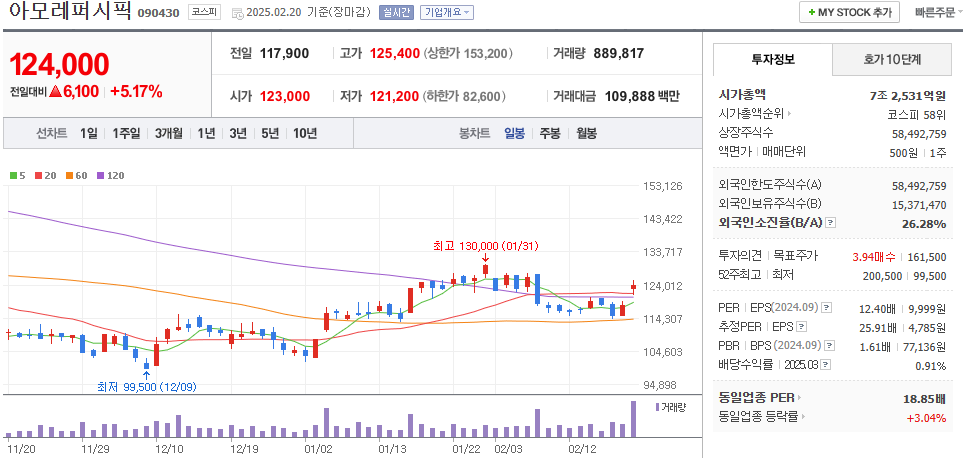
Task: Select the 10년 line chart period
Action: point(305,133)
